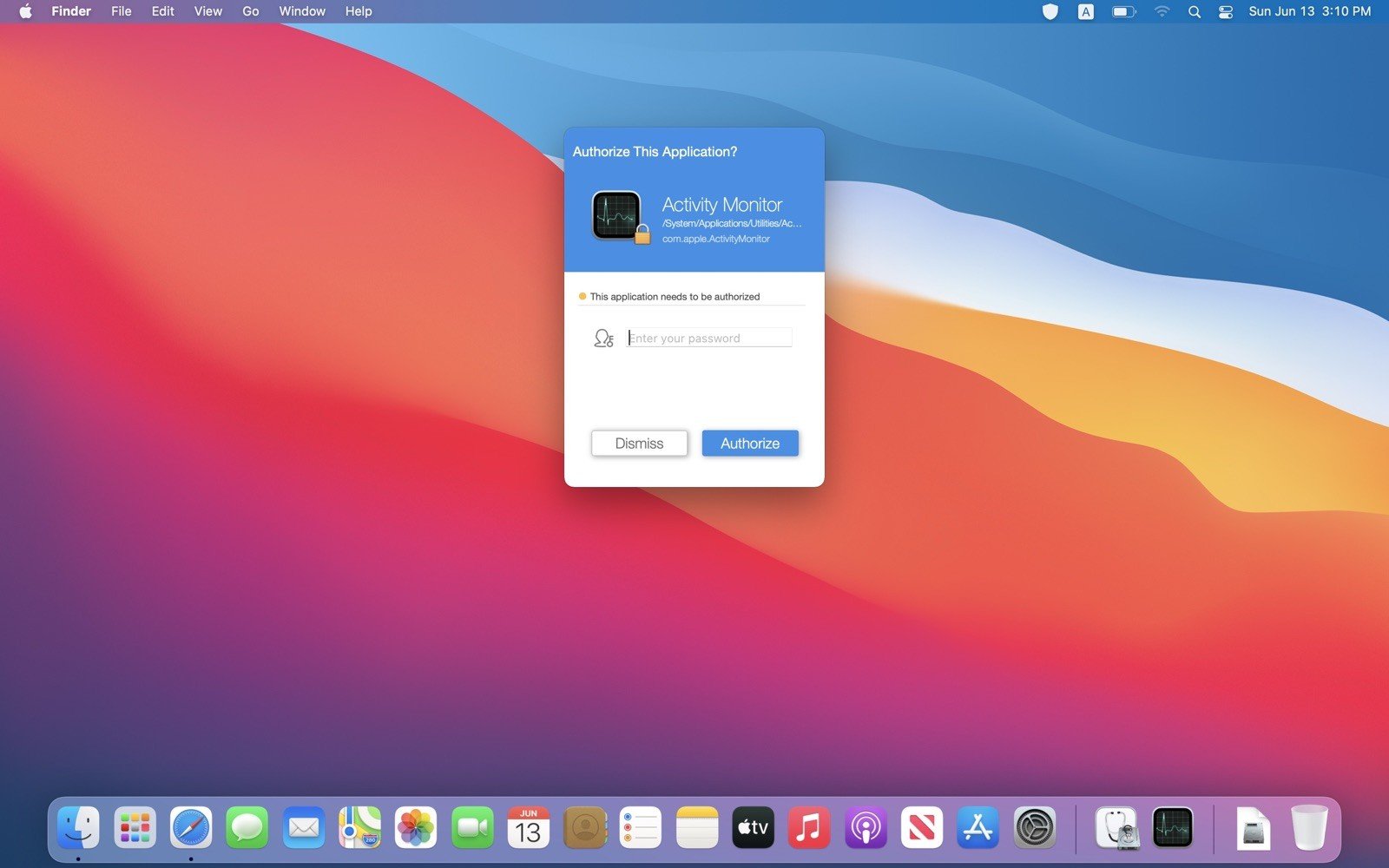Open the Trash in the Dock

(1309, 828)
